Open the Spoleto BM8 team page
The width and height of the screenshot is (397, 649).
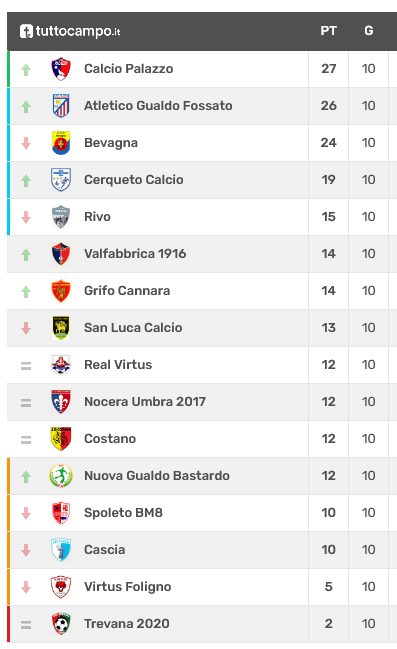[x=123, y=513]
